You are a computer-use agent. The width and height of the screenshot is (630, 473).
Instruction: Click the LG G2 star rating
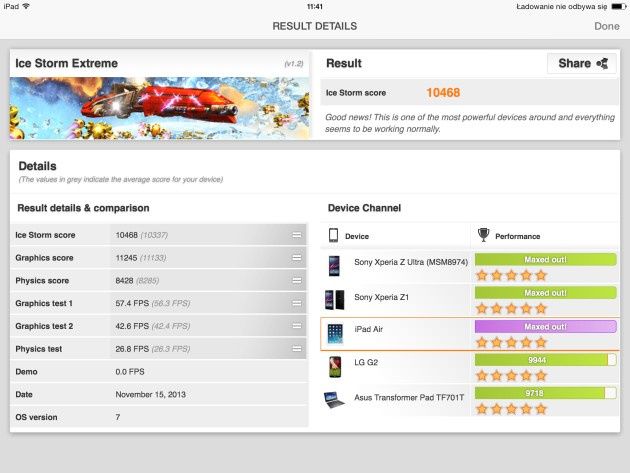[x=511, y=376]
